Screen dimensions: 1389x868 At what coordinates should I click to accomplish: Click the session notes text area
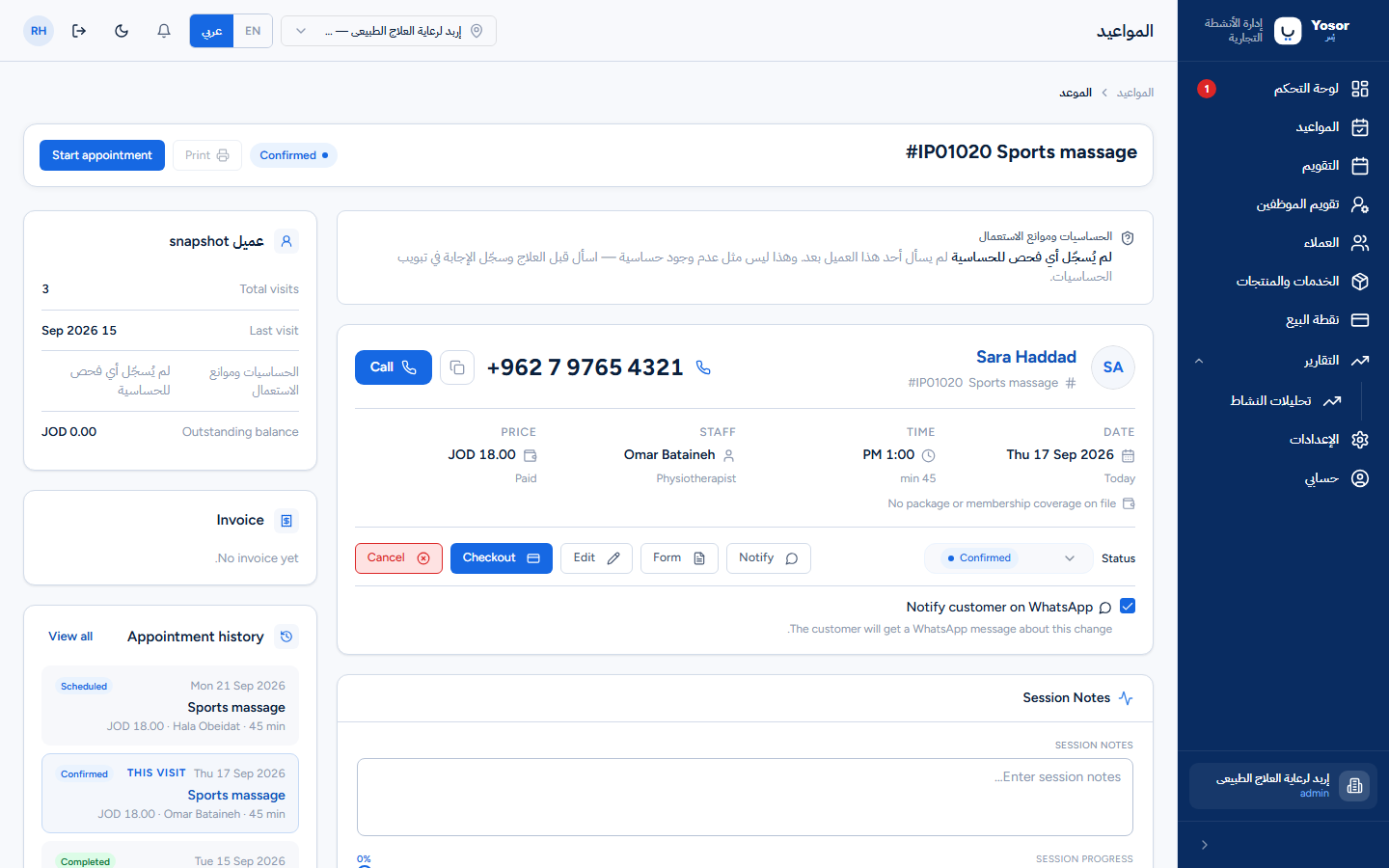coord(745,797)
